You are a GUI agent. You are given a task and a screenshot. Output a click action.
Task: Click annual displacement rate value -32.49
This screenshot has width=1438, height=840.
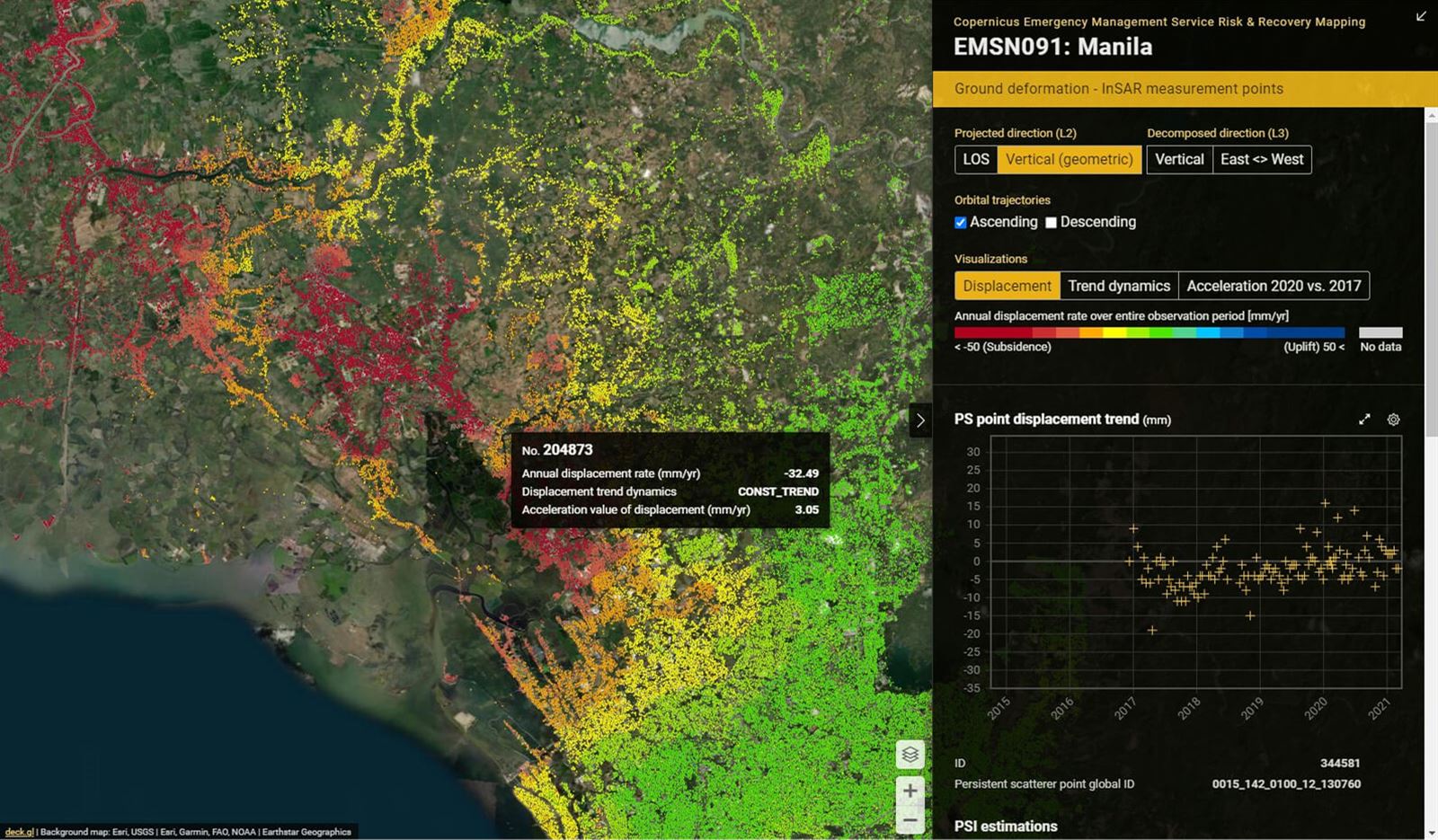(801, 473)
